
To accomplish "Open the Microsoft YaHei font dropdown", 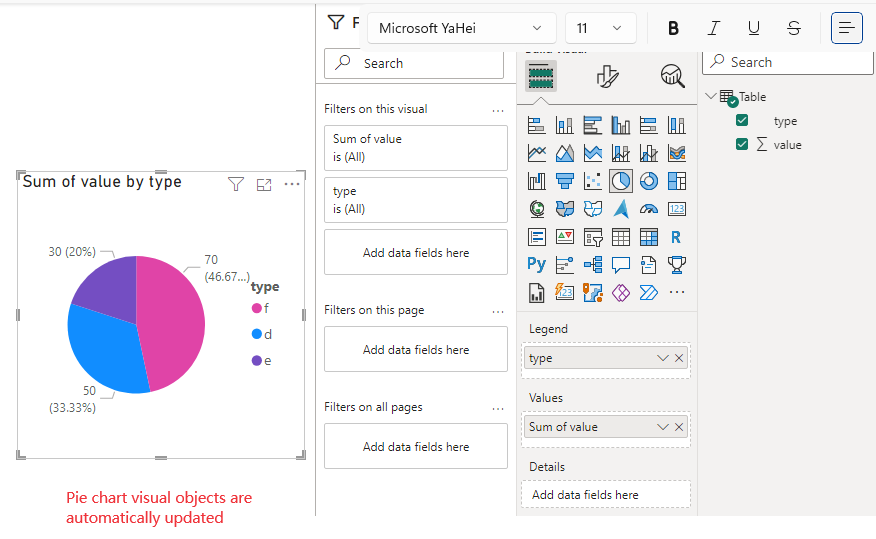I will coord(461,28).
